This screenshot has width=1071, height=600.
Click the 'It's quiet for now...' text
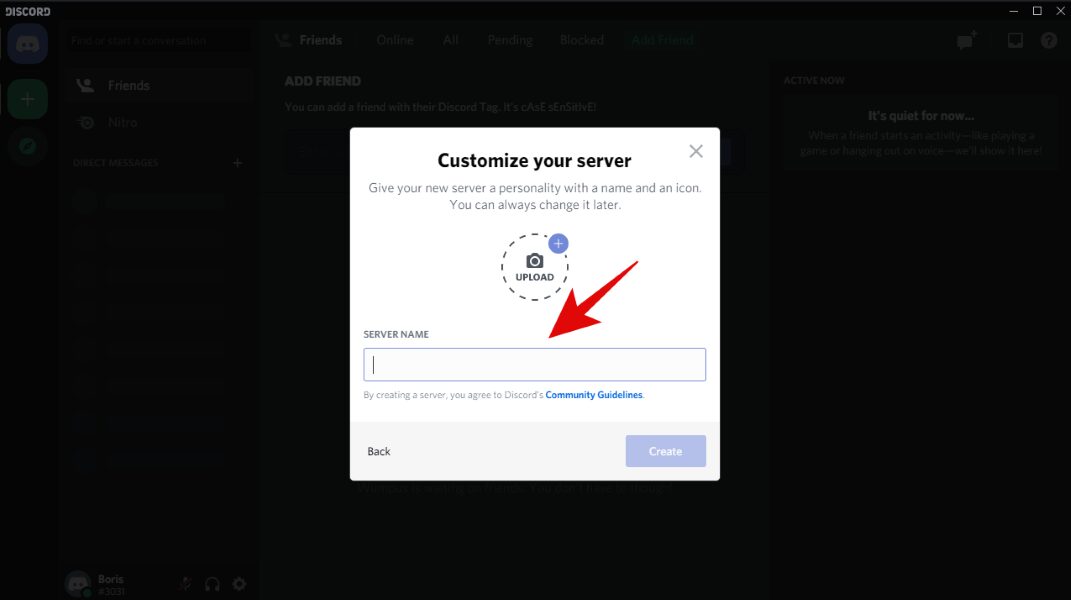[921, 115]
